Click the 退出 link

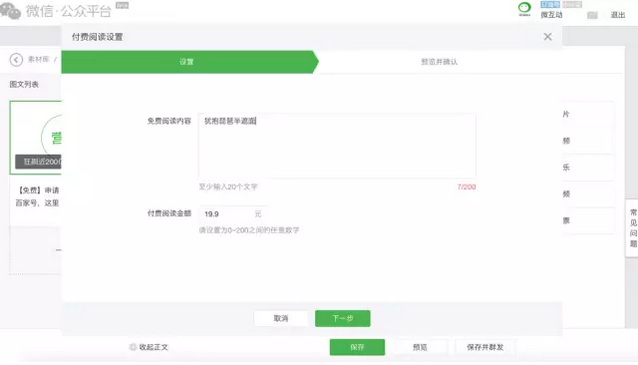(x=618, y=15)
